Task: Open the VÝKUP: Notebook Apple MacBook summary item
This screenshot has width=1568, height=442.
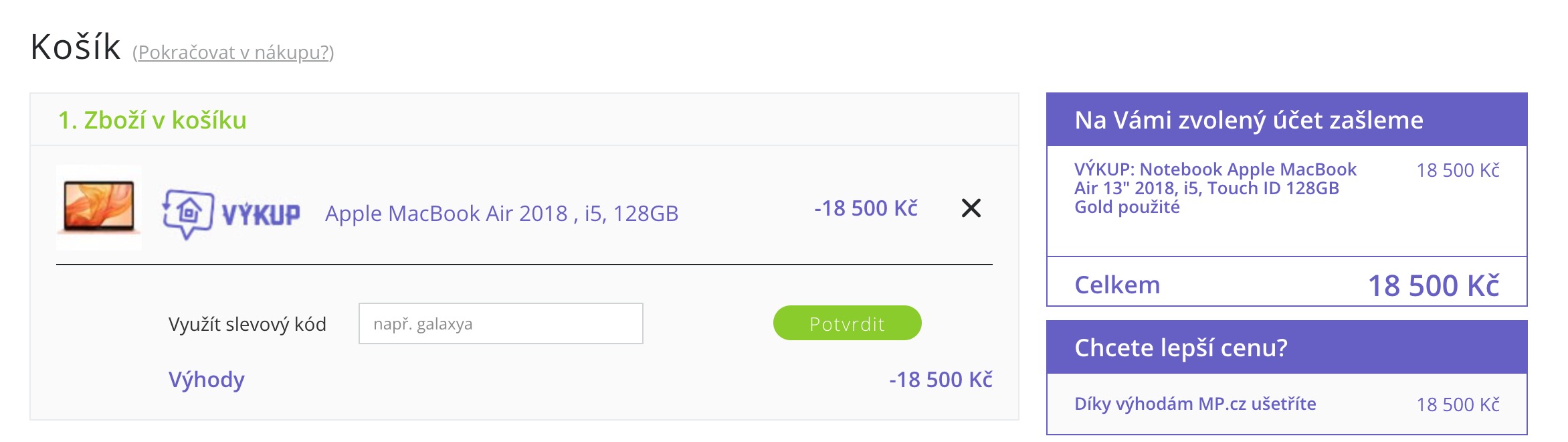Action: click(x=1215, y=188)
